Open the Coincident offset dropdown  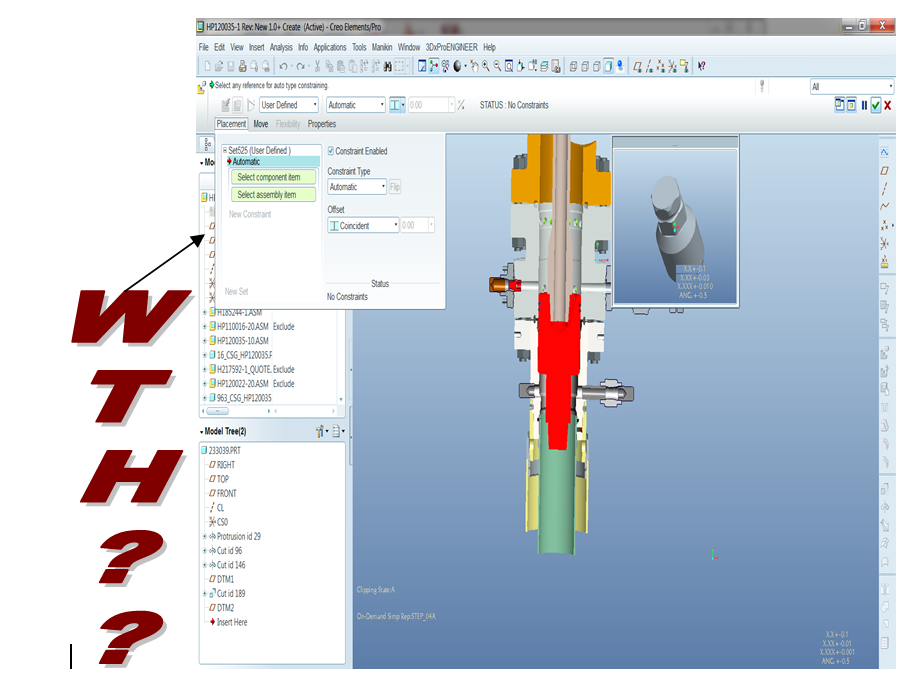tap(363, 226)
